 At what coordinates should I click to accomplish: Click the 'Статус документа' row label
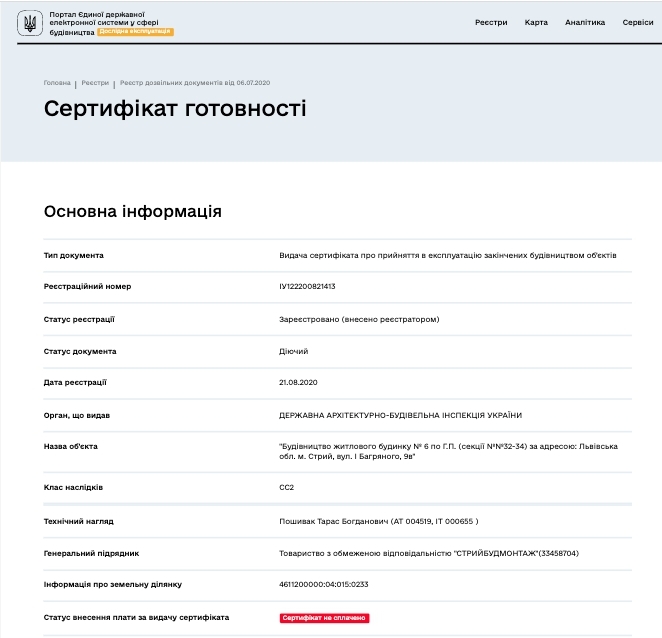80,351
